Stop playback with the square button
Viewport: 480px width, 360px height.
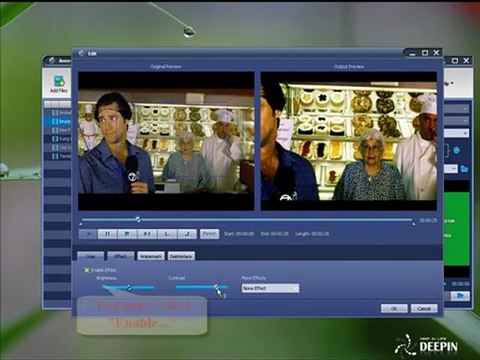tap(127, 234)
